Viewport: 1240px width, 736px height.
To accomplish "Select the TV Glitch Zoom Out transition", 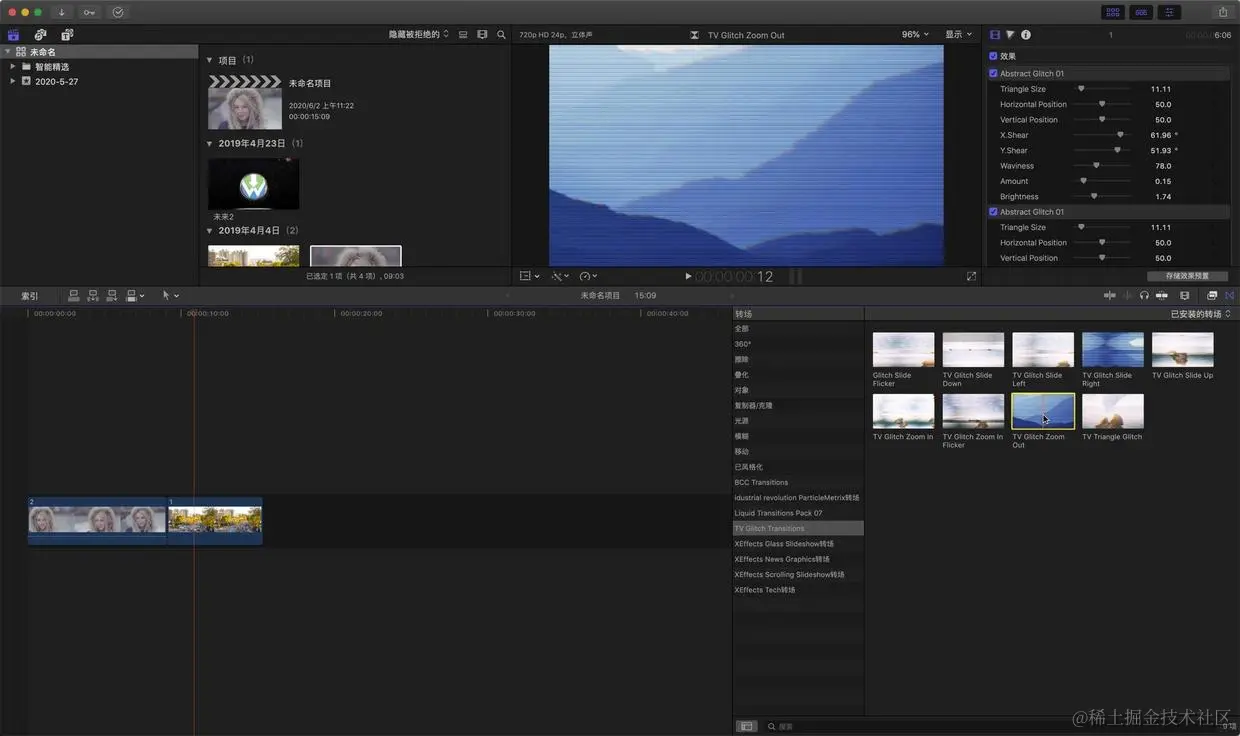I will [x=1043, y=411].
